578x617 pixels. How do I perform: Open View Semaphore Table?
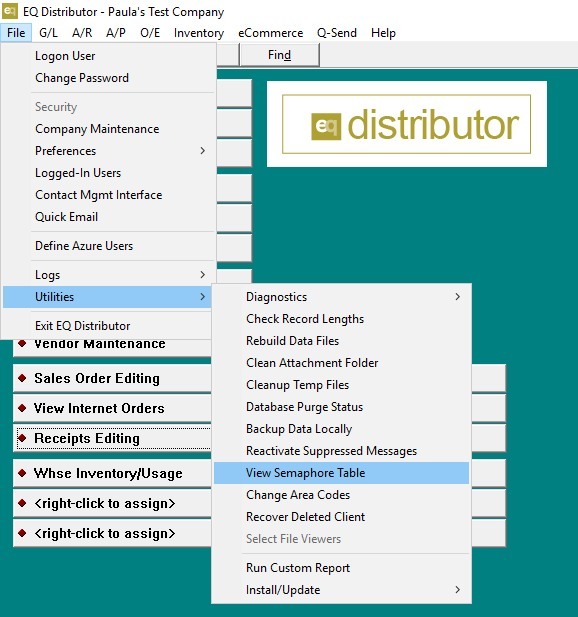point(341,473)
